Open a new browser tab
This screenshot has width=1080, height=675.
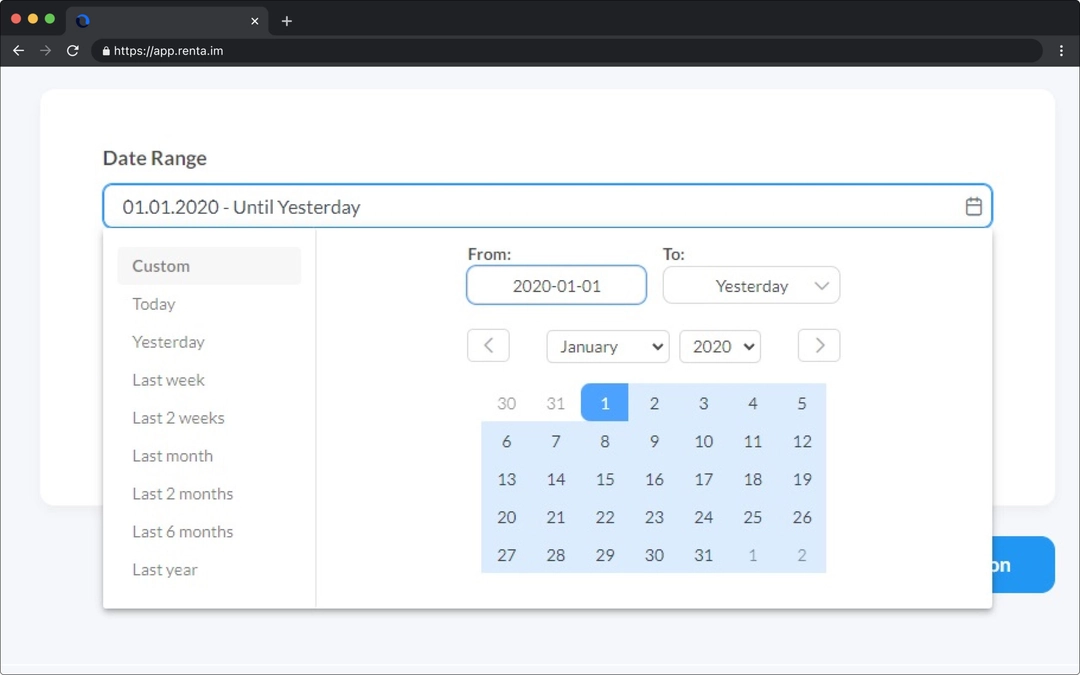click(287, 21)
